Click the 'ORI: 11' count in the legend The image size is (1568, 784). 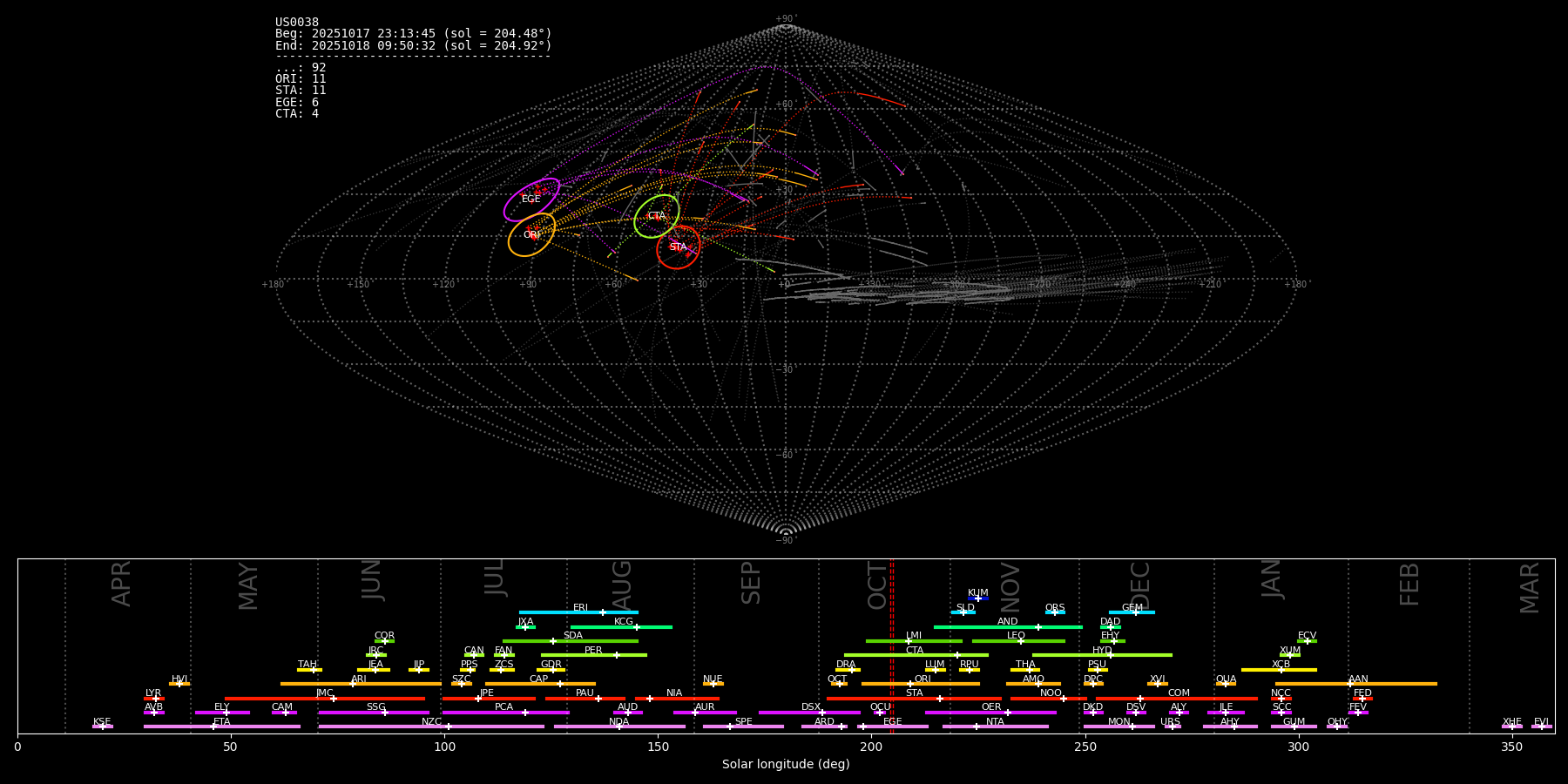(301, 79)
